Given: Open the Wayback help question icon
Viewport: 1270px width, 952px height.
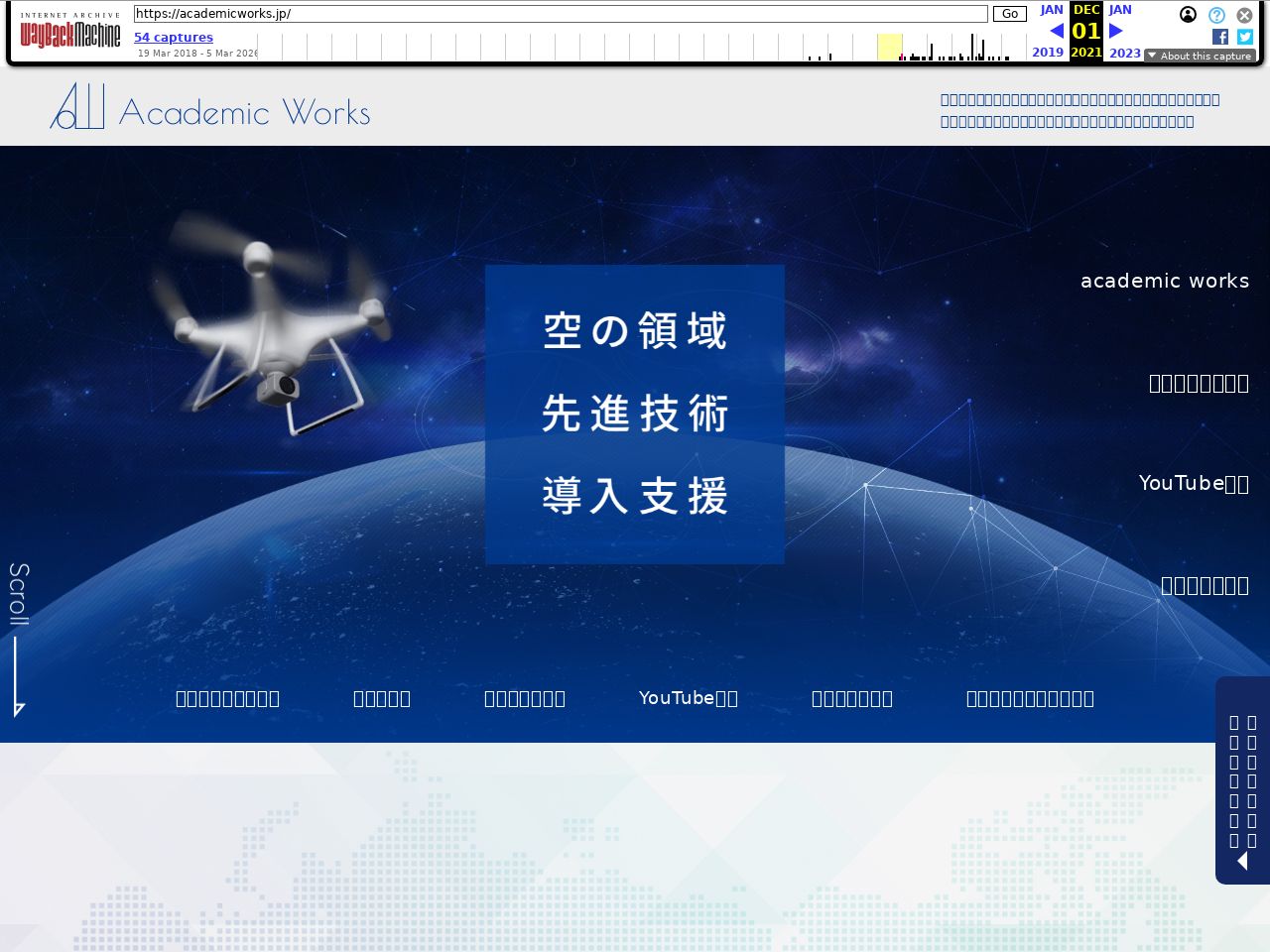Looking at the screenshot, I should (1216, 15).
